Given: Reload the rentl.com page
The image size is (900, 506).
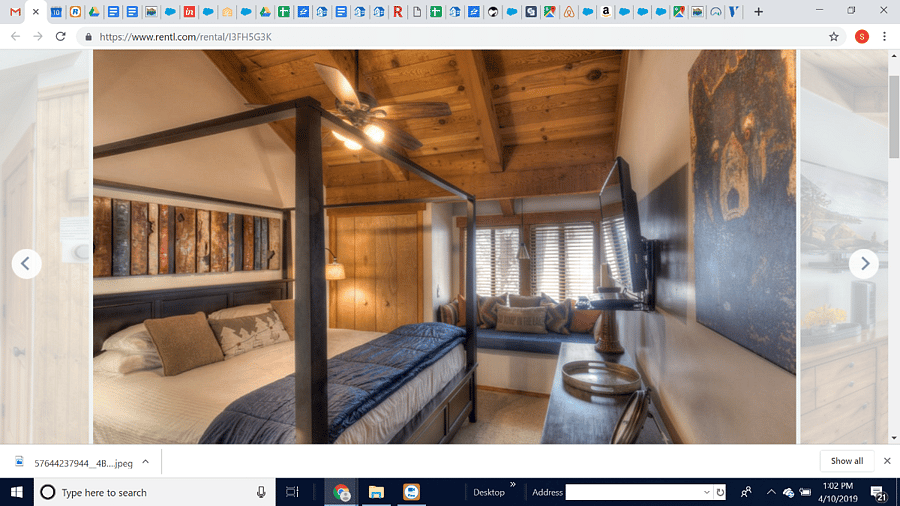Looking at the screenshot, I should pyautogui.click(x=60, y=37).
